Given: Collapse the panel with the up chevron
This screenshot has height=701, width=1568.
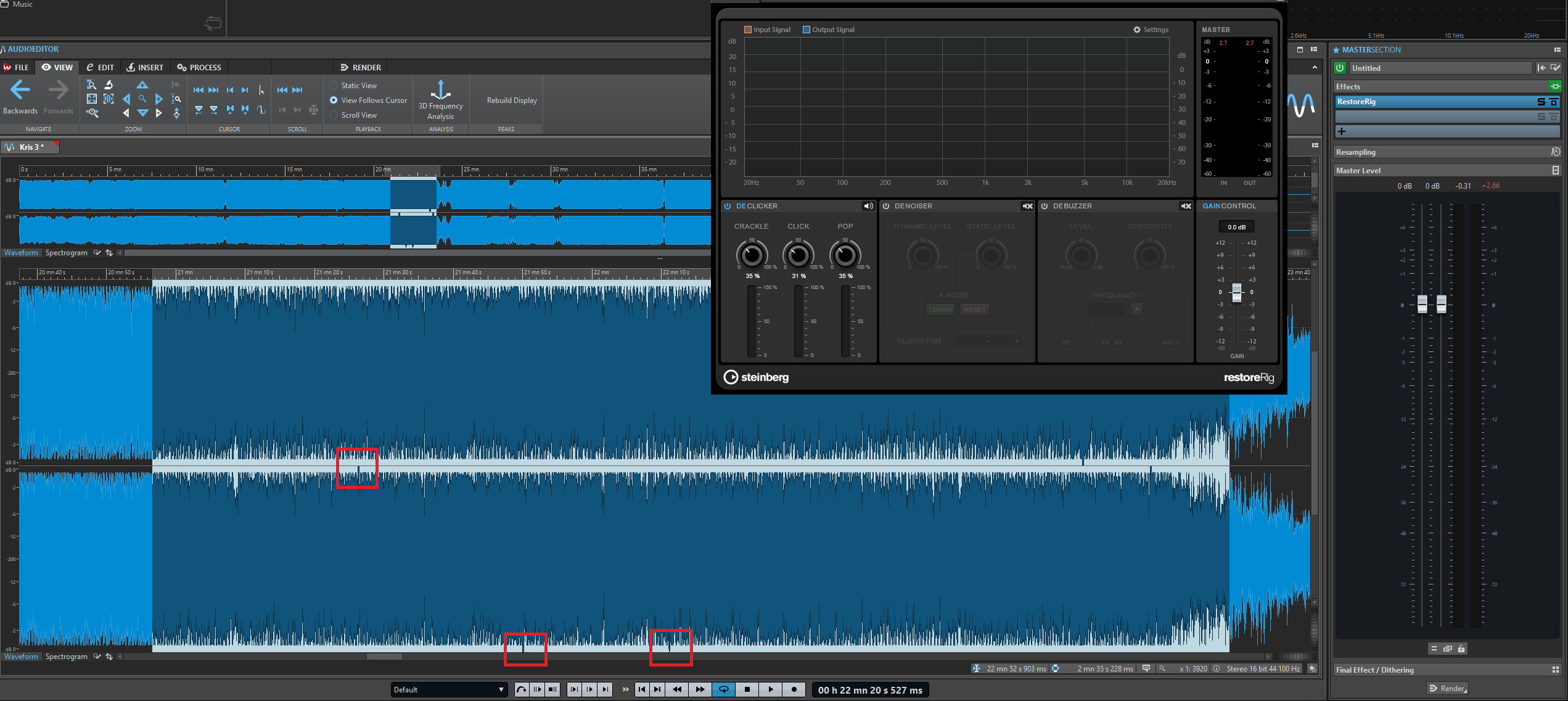Looking at the screenshot, I should click(x=1315, y=67).
